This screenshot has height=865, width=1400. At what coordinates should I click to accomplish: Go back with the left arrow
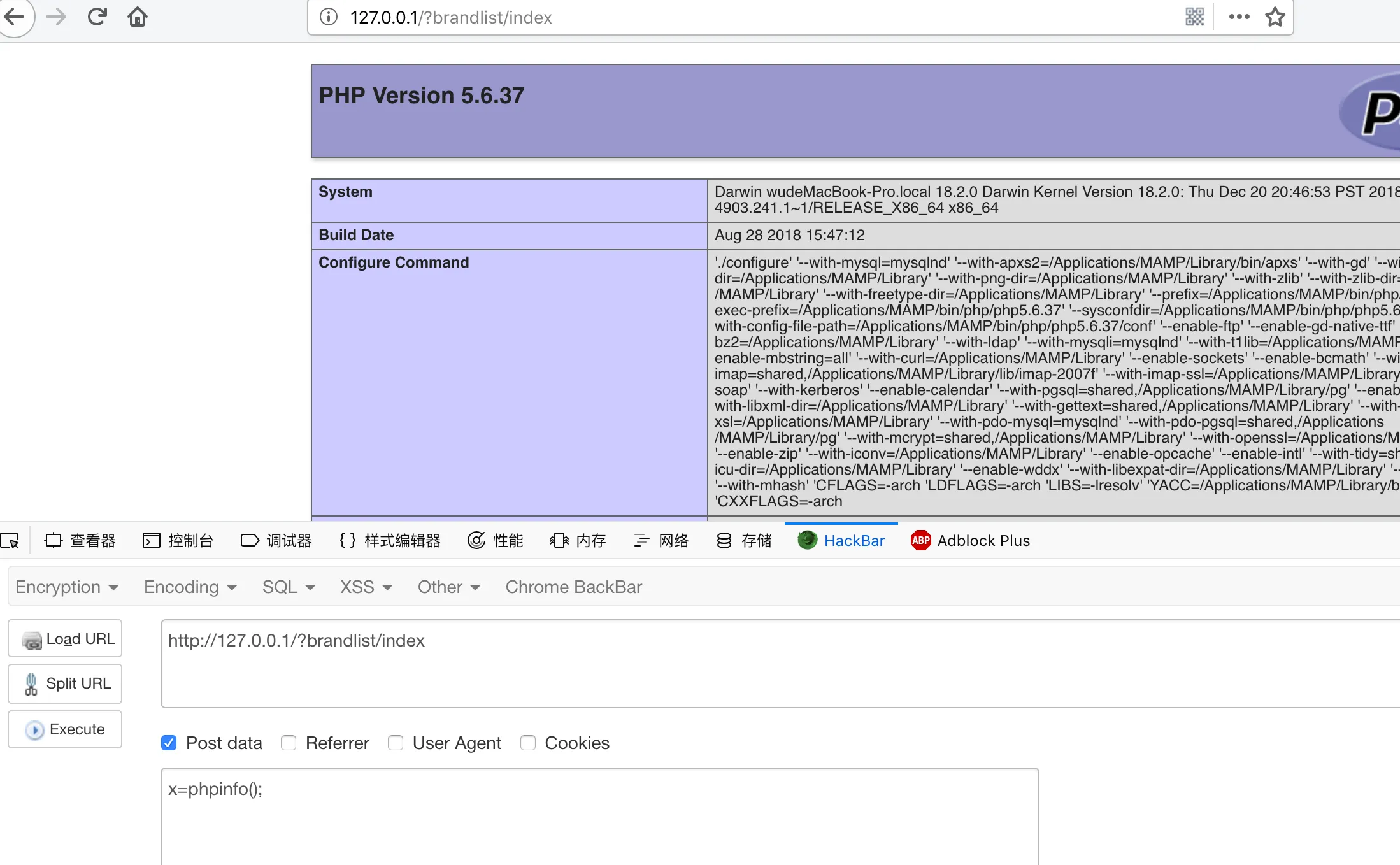tap(14, 17)
